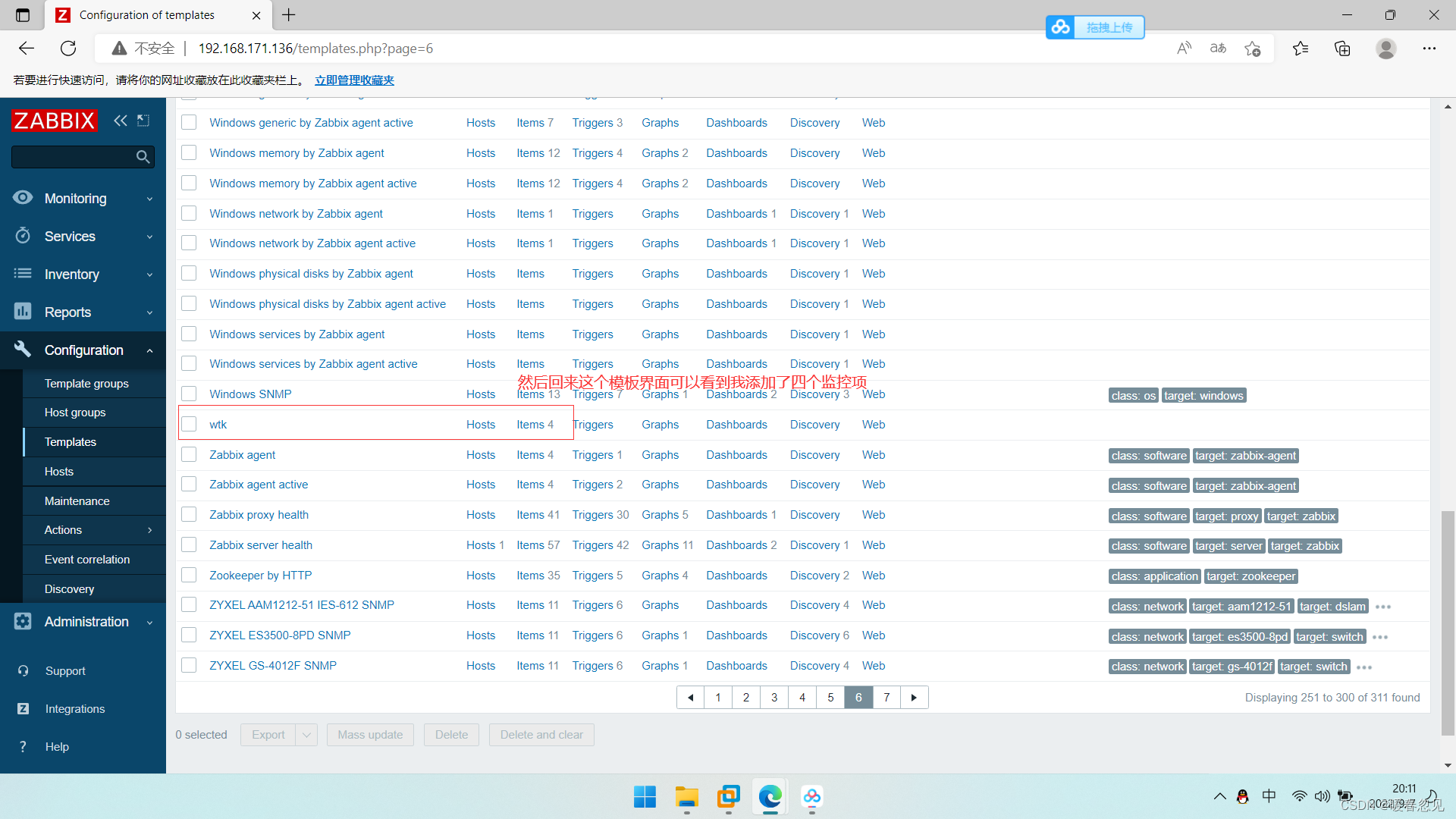1456x819 pixels.
Task: Check the box for wtk template
Action: point(190,424)
